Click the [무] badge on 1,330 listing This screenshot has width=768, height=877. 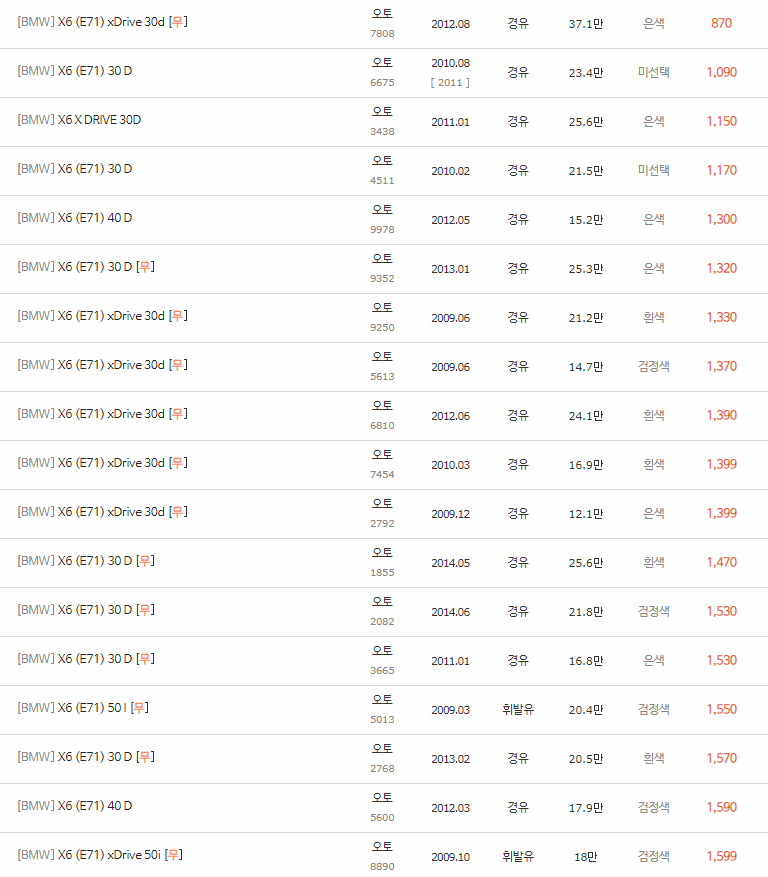point(178,316)
